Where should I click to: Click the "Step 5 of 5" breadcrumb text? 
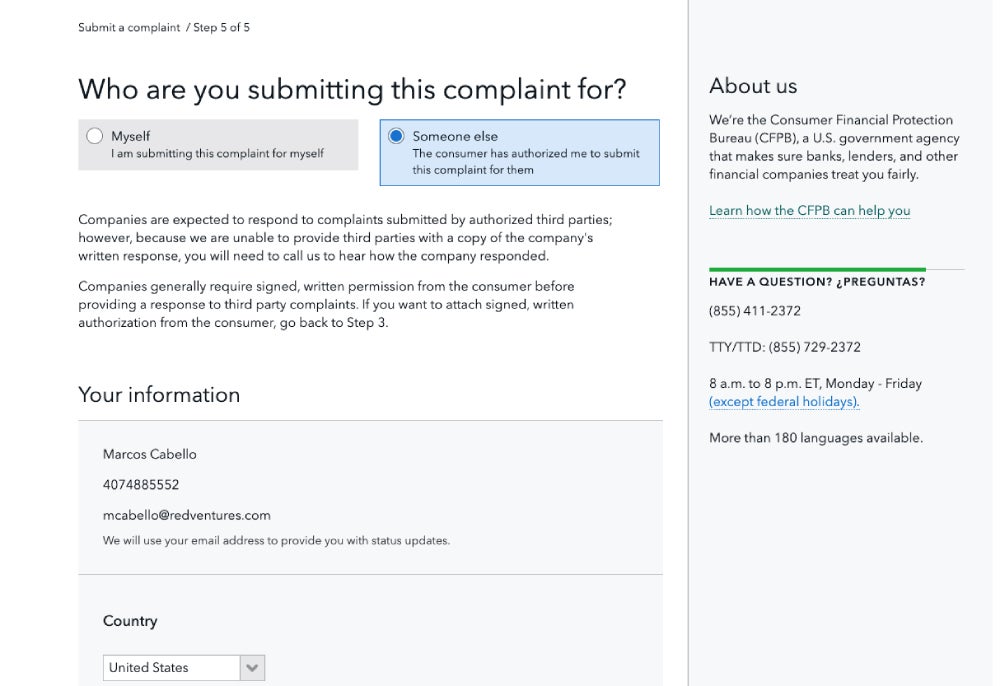pyautogui.click(x=221, y=28)
